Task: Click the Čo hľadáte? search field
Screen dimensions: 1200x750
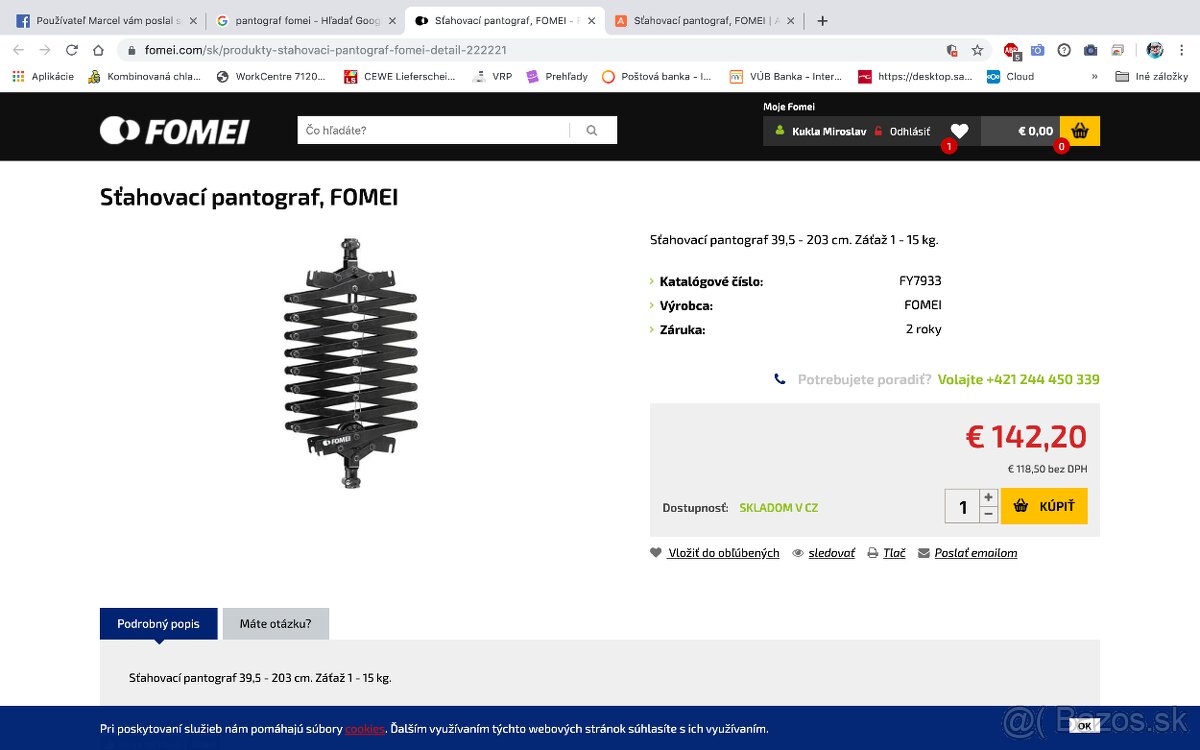Action: click(x=435, y=130)
